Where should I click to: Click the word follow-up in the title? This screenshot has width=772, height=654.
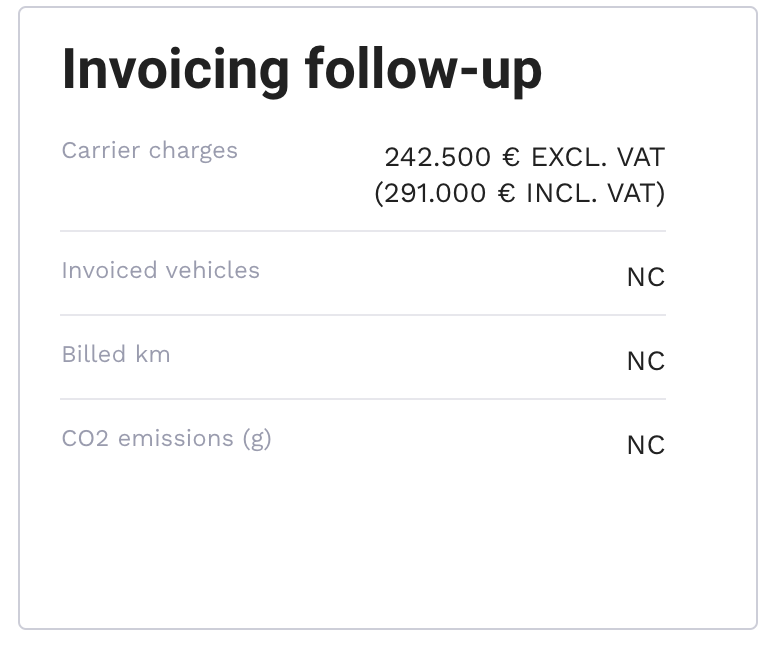coord(423,70)
